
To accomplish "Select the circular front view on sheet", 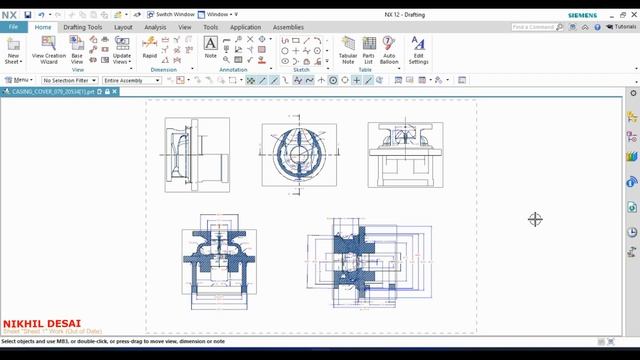I will pyautogui.click(x=299, y=155).
